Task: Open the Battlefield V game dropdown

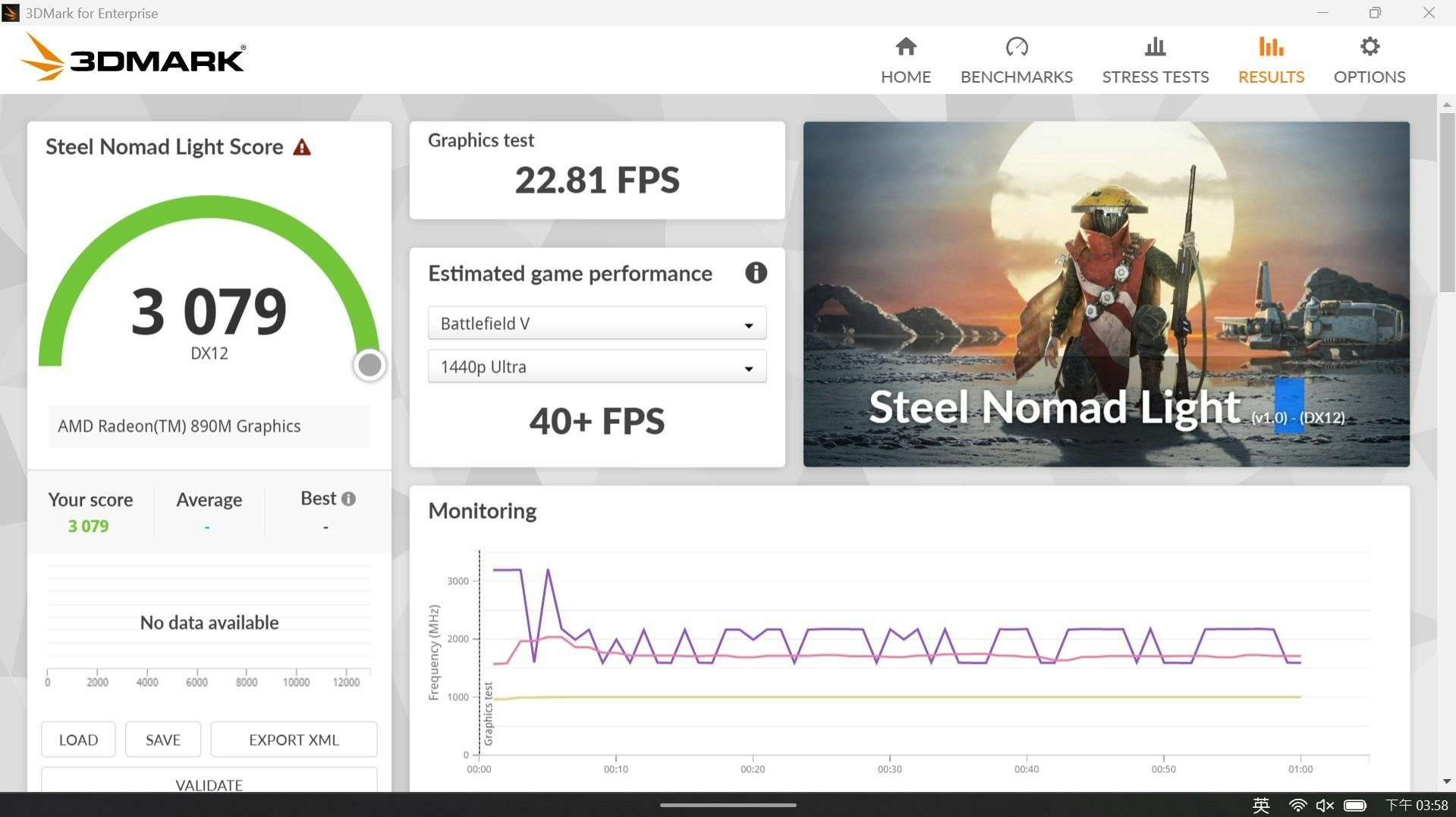Action: coord(597,324)
